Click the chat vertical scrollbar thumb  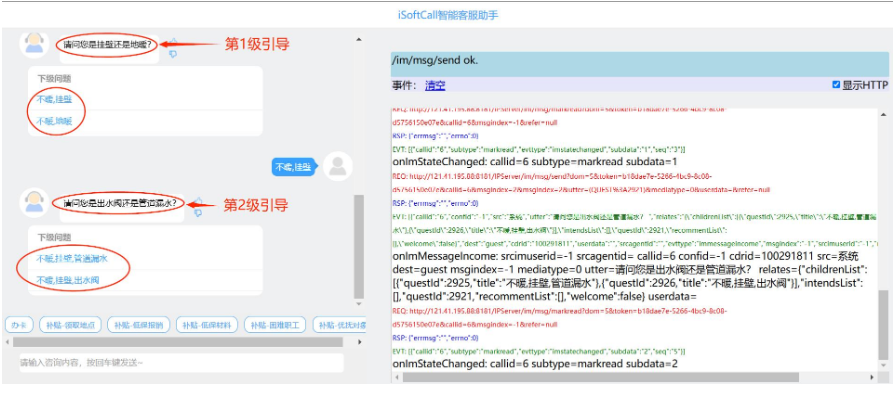359,247
